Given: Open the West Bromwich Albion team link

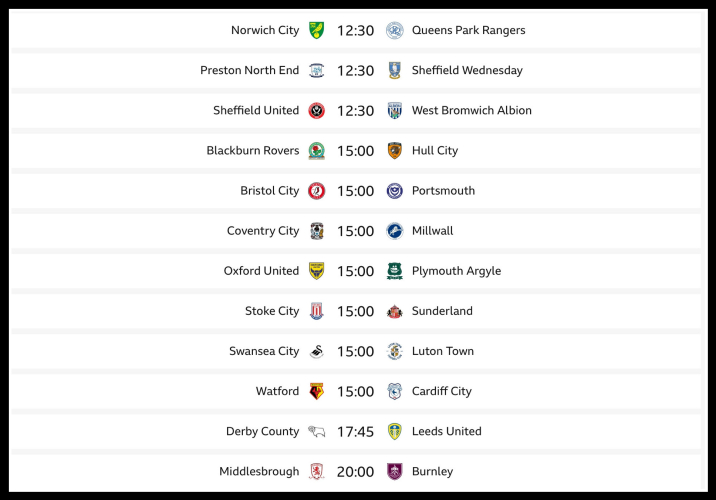Looking at the screenshot, I should pyautogui.click(x=471, y=110).
